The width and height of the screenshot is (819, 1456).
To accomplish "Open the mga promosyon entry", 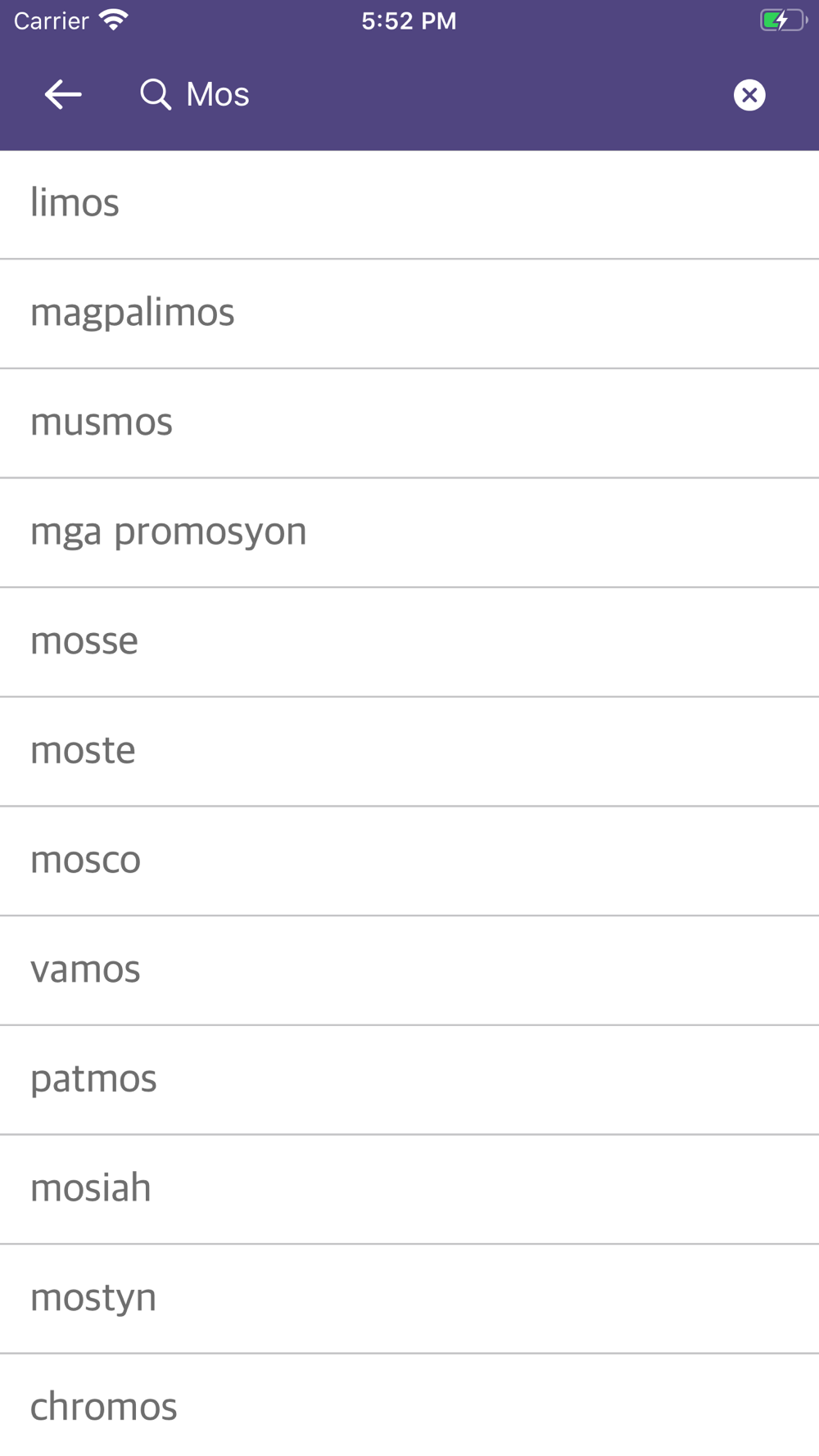I will pyautogui.click(x=409, y=532).
